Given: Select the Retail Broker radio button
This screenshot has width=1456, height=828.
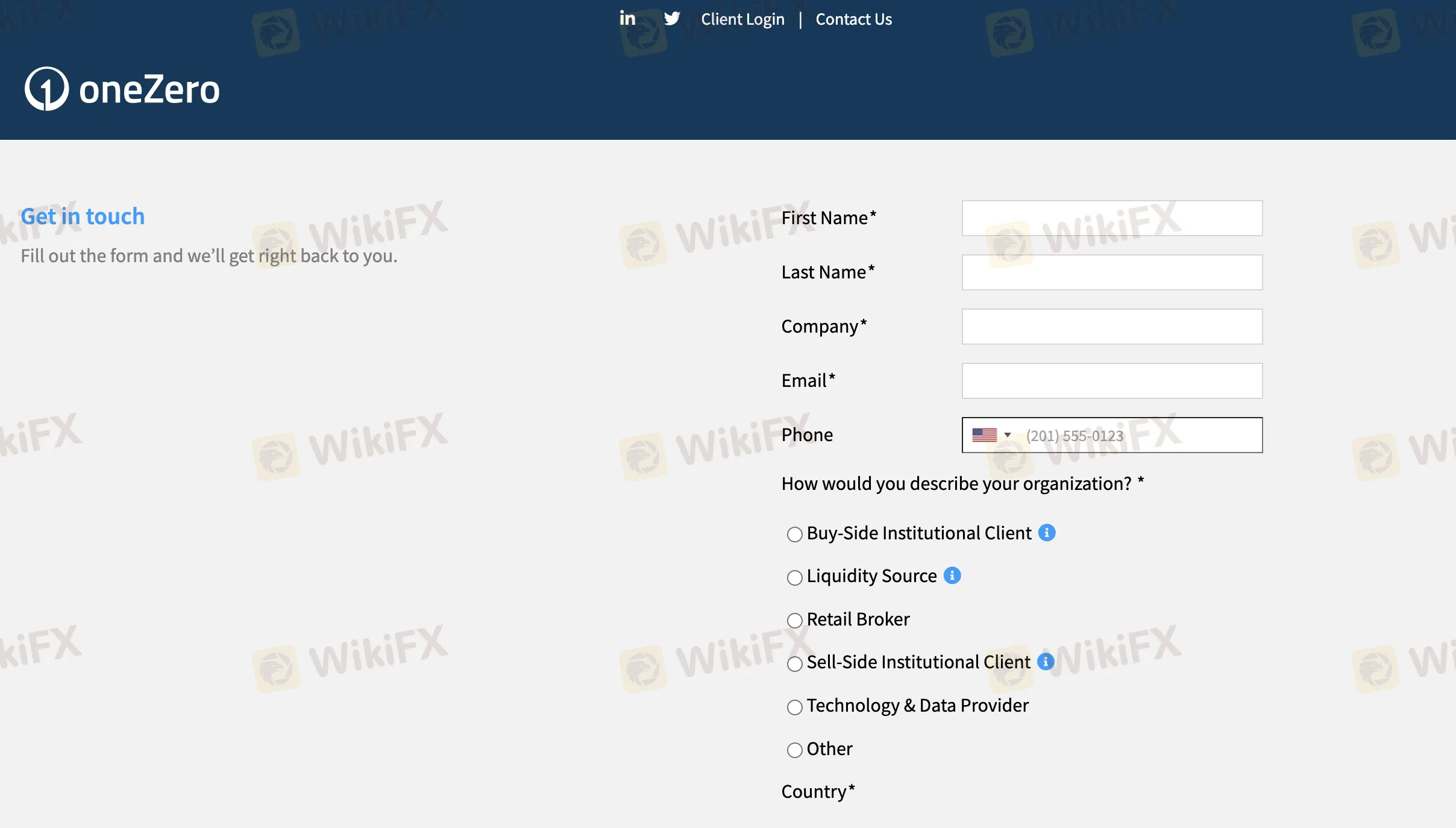Looking at the screenshot, I should [x=794, y=620].
